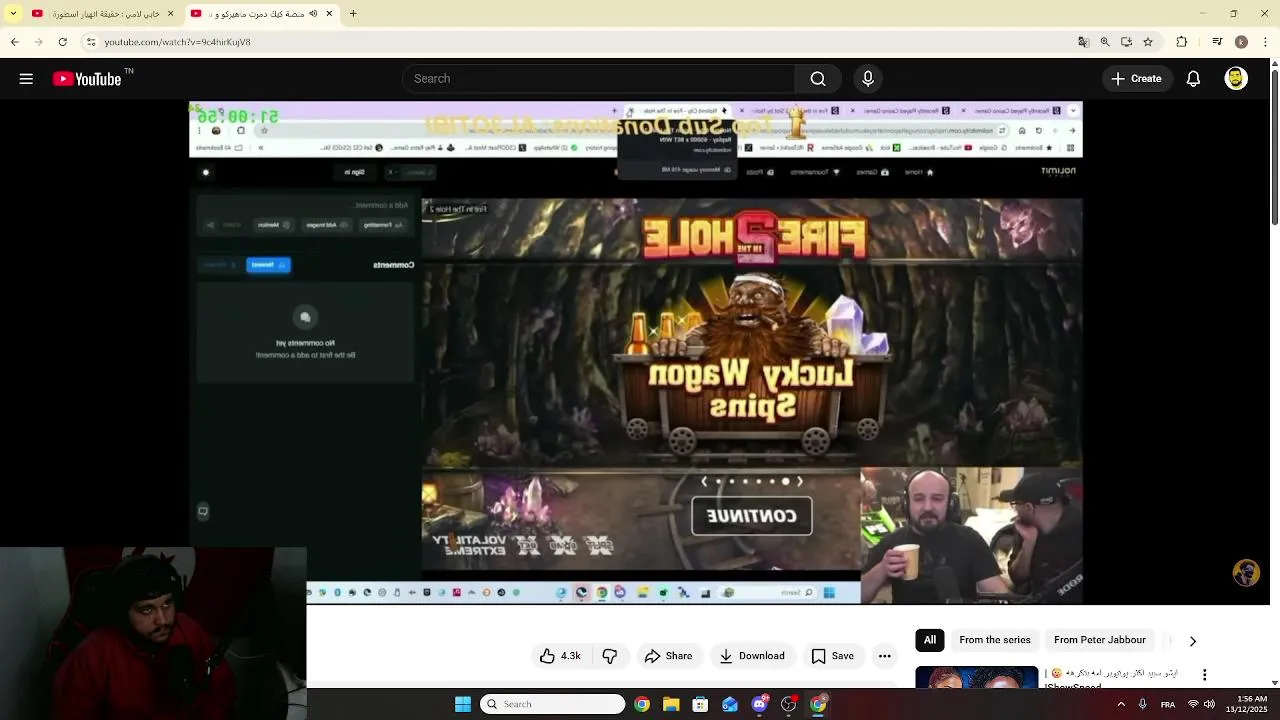
Task: Open File Explorer from the taskbar
Action: click(x=671, y=704)
